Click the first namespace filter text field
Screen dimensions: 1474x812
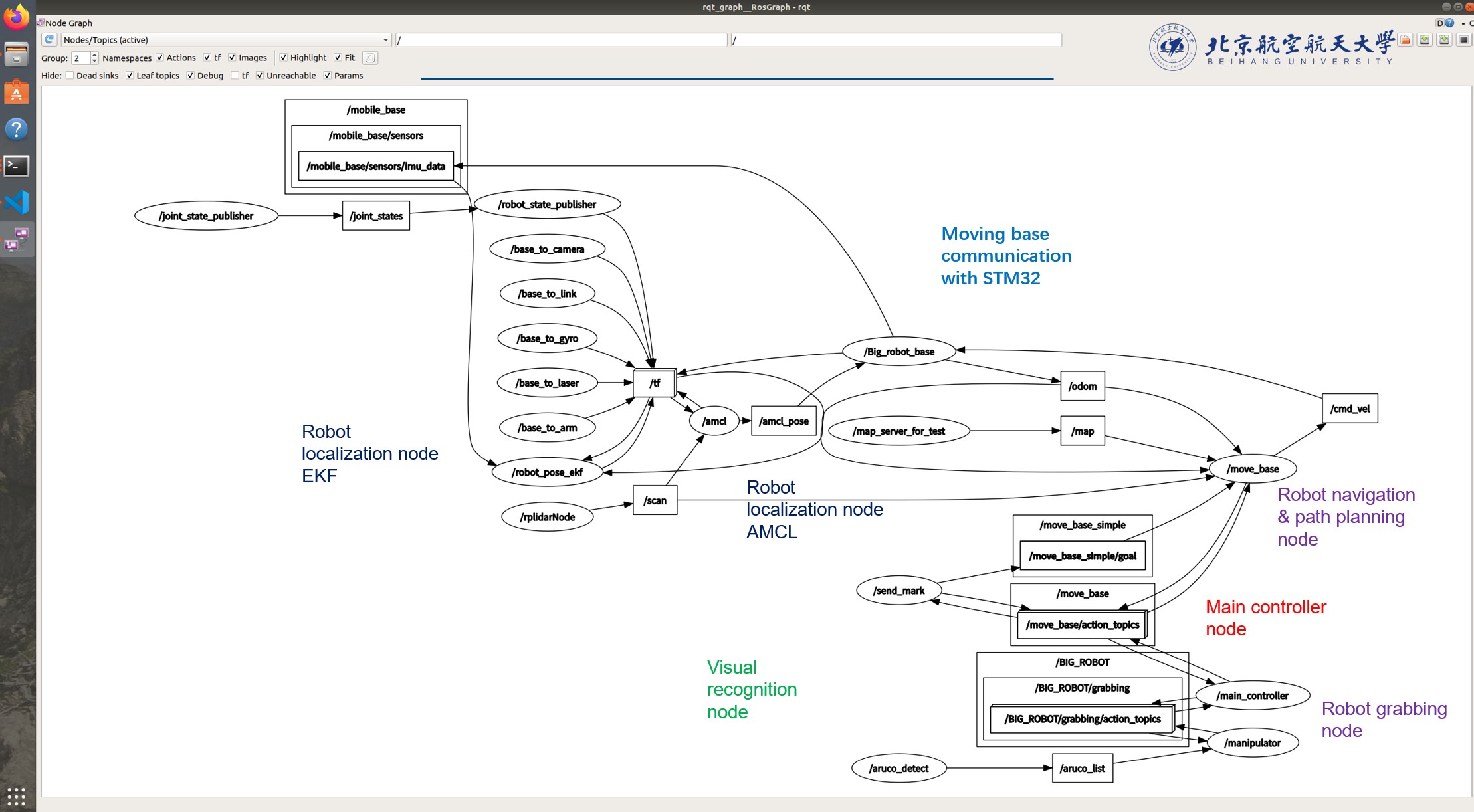[x=561, y=41]
